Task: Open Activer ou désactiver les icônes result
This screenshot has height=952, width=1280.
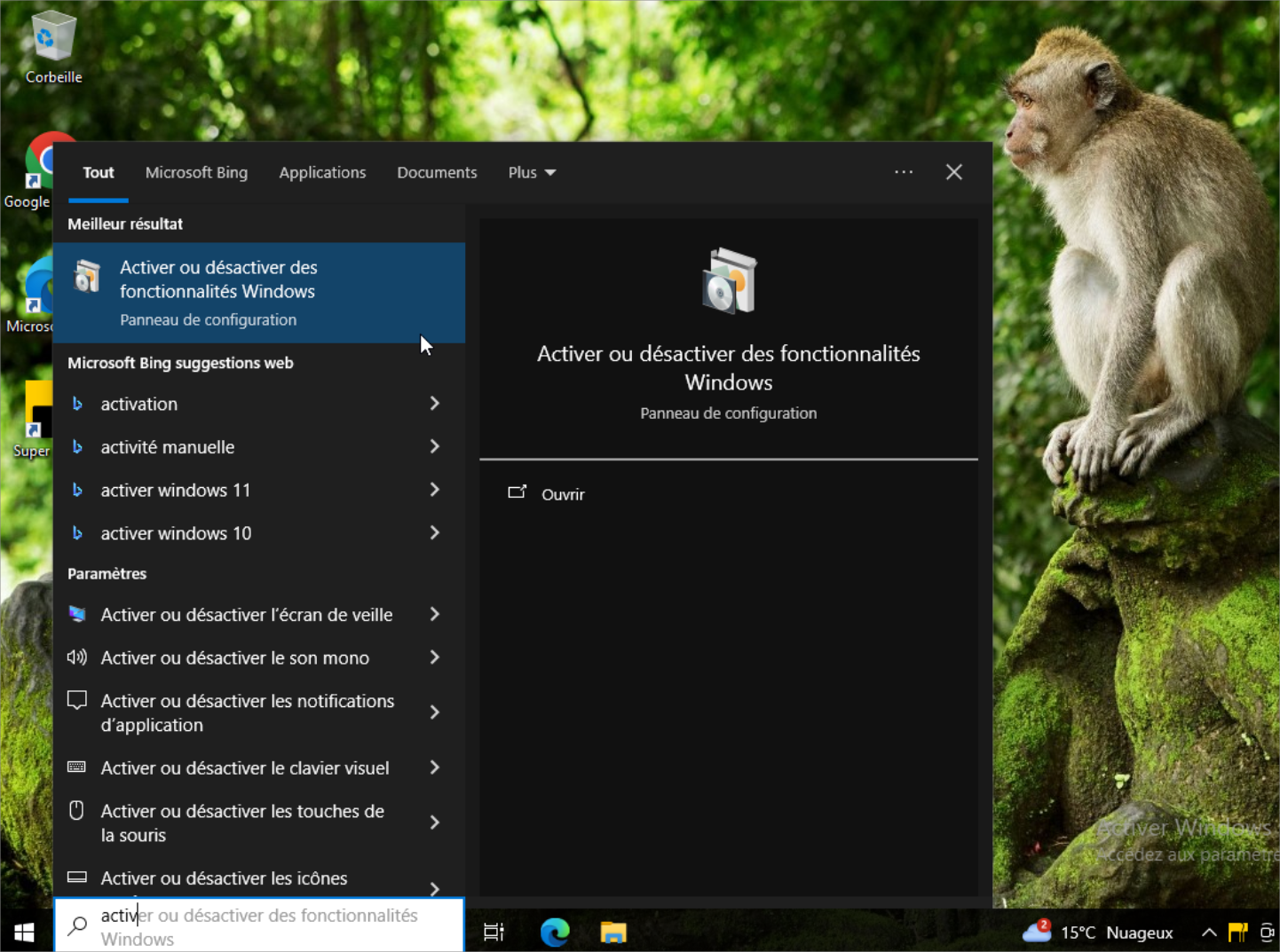Action: (x=259, y=877)
